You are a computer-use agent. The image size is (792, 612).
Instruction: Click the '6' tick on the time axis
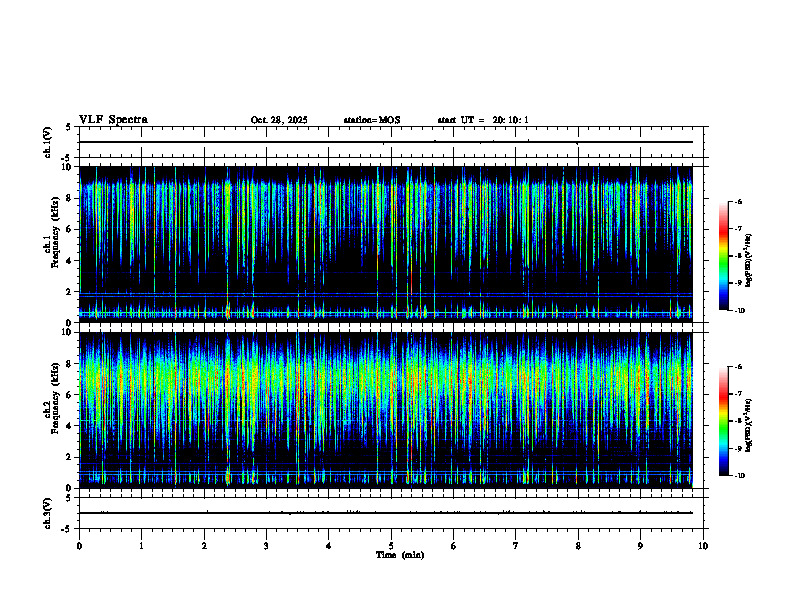coord(454,546)
